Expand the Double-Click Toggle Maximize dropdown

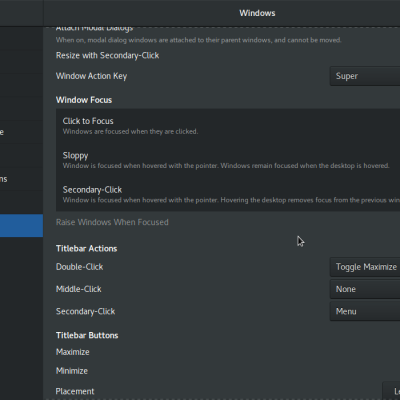coord(365,267)
